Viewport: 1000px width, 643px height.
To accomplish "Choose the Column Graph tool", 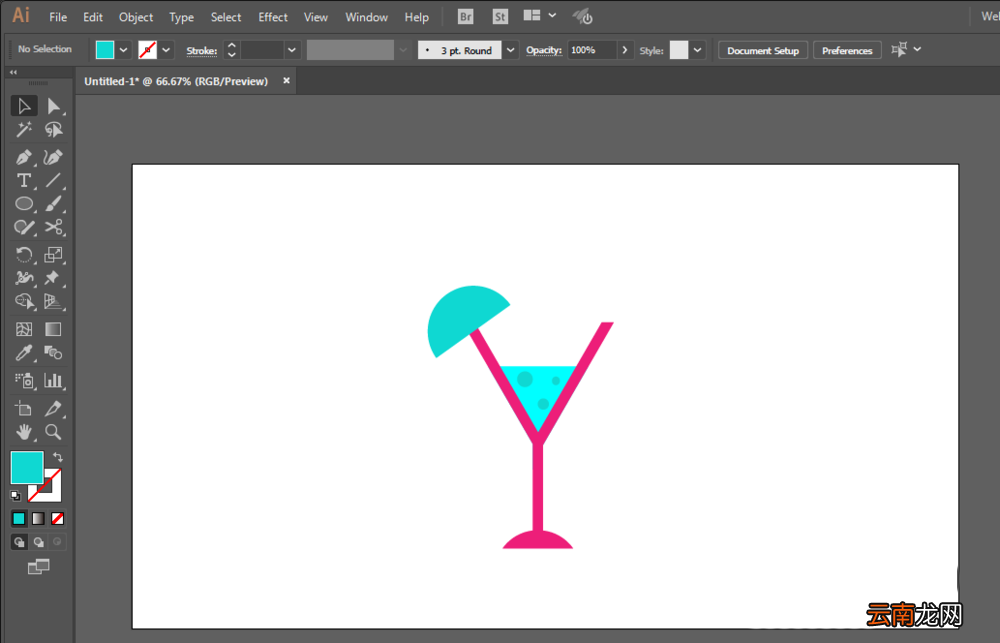I will pos(54,381).
